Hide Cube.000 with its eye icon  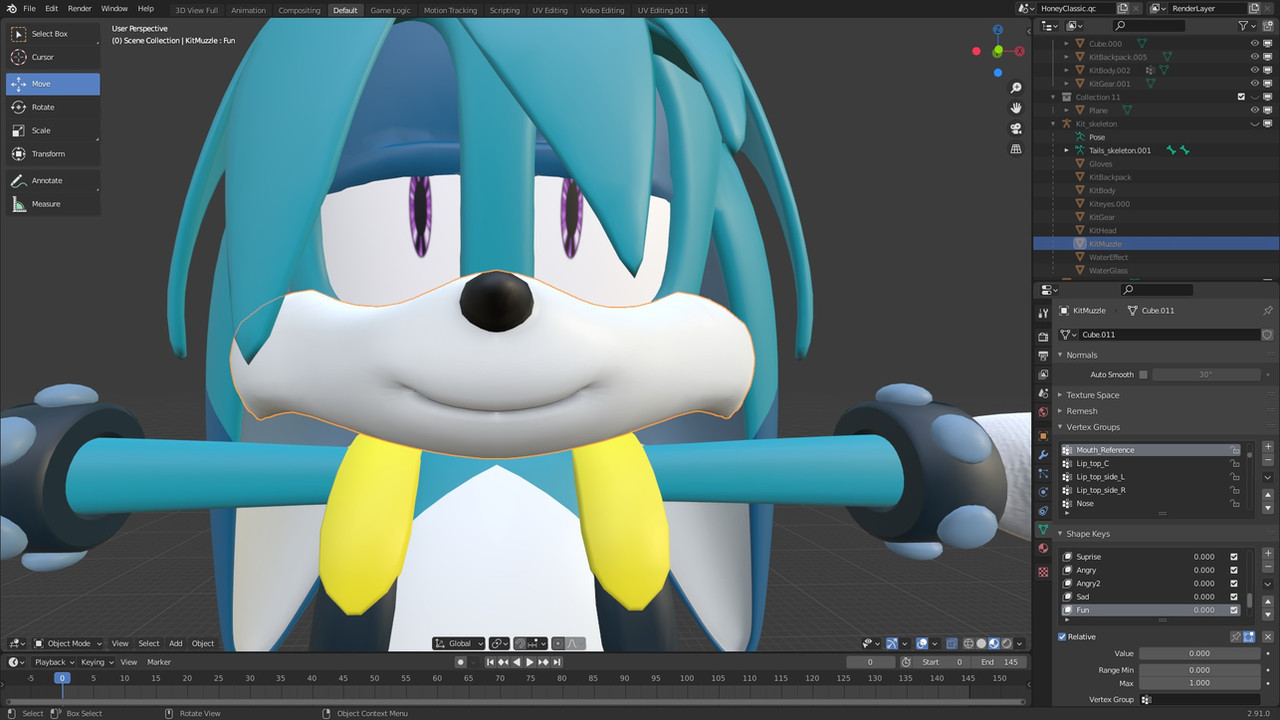[1255, 44]
